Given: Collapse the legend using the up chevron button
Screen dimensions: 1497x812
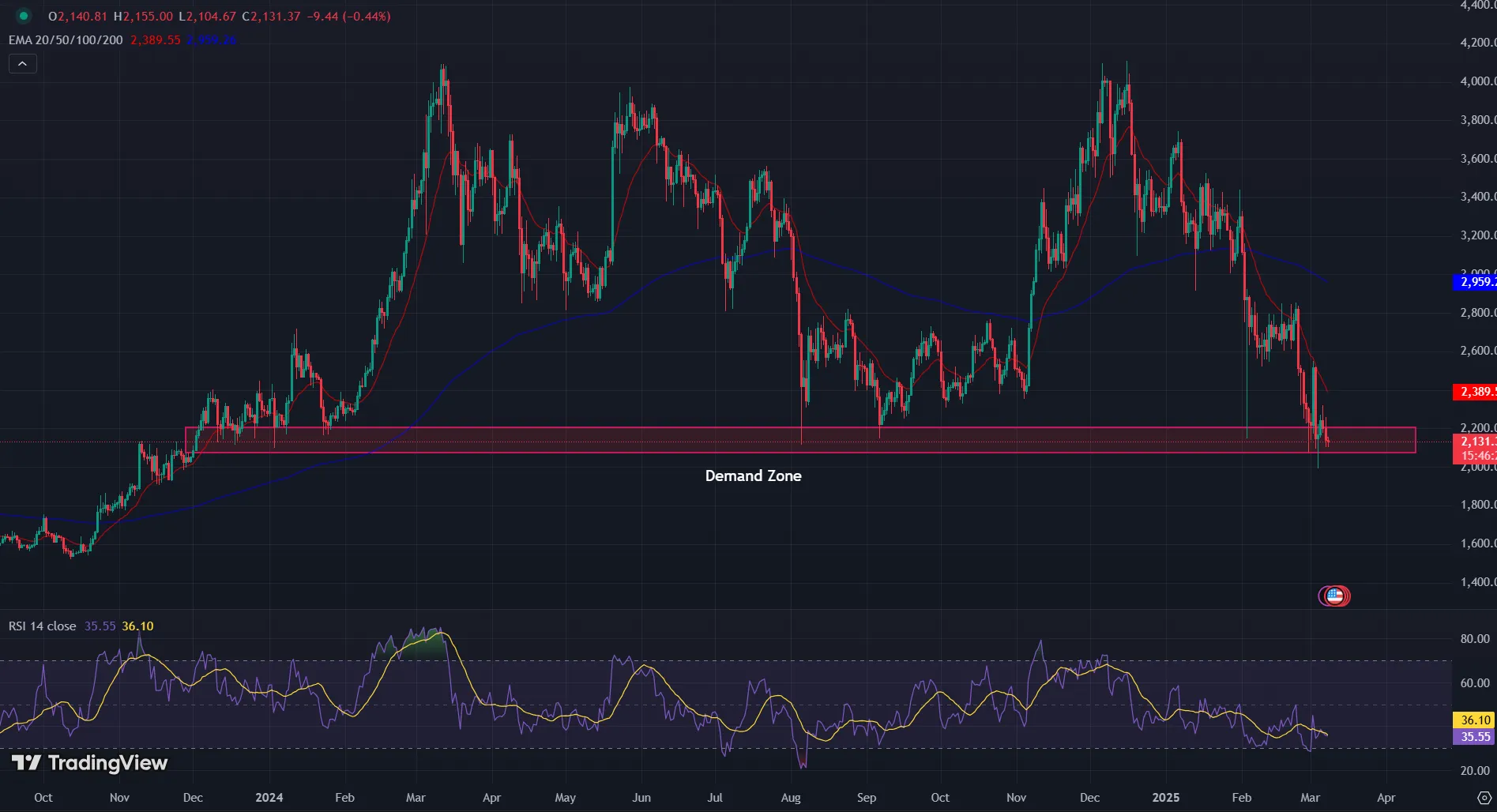Looking at the screenshot, I should pyautogui.click(x=22, y=63).
